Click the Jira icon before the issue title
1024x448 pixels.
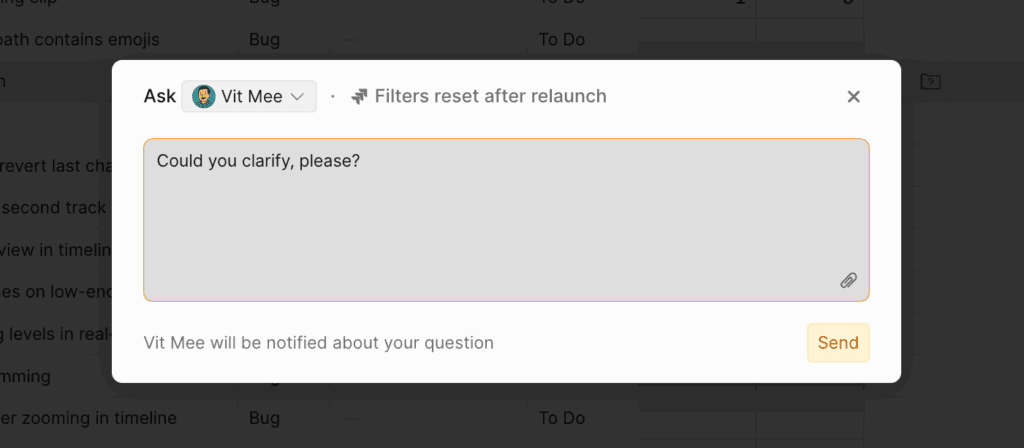point(360,97)
